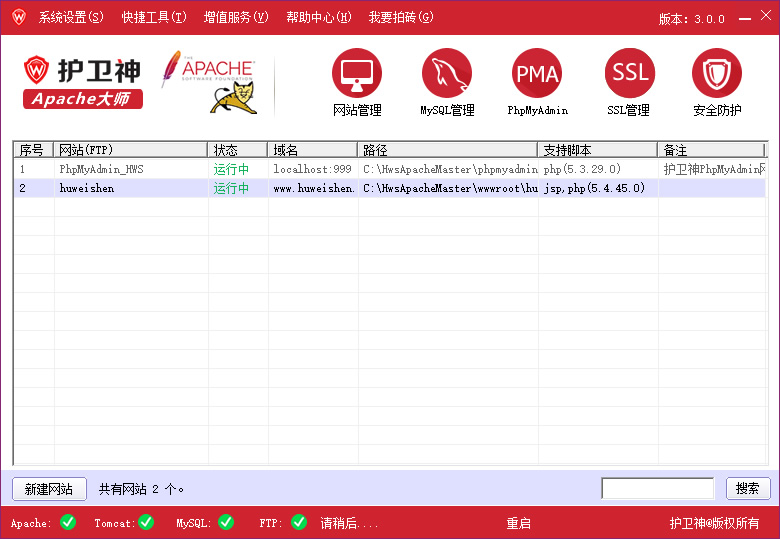Close the 护卫神 Apache大师 window

pos(766,15)
